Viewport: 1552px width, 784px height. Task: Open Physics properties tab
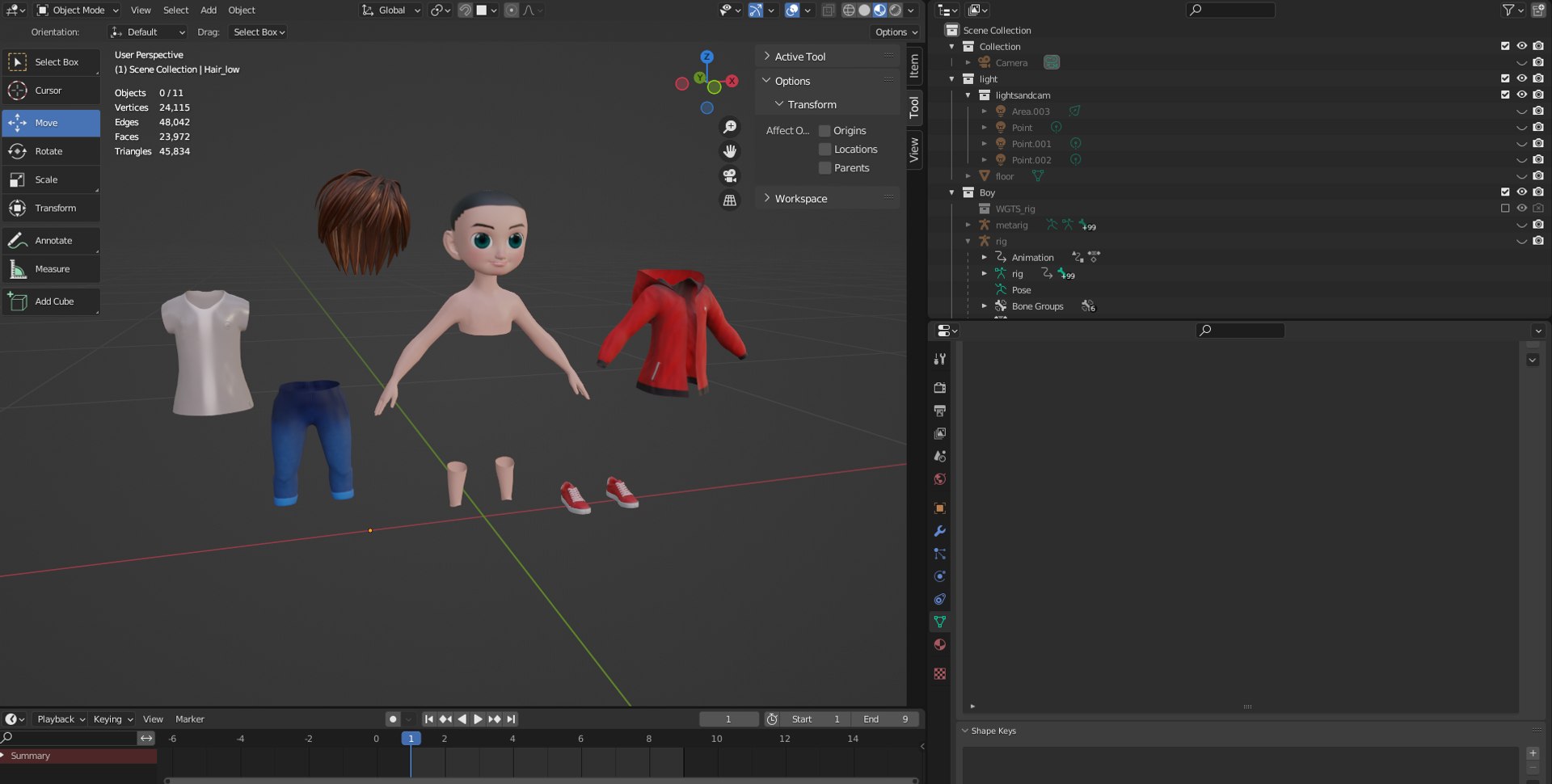pyautogui.click(x=939, y=576)
